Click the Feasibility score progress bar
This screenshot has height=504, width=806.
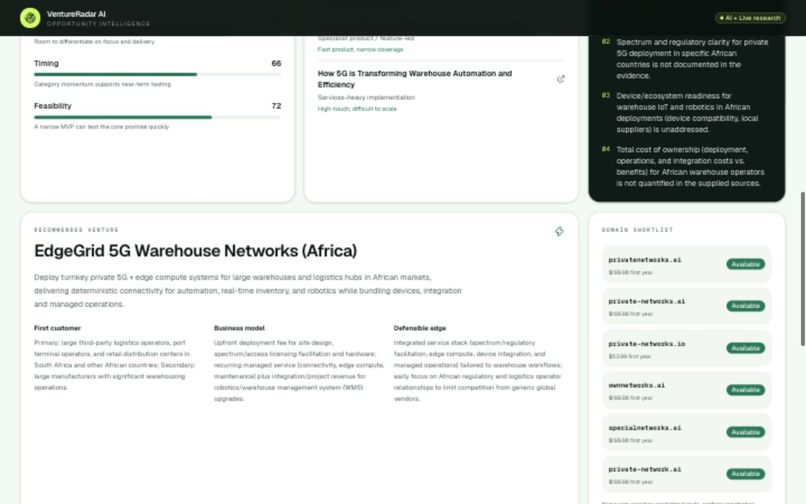pos(157,117)
